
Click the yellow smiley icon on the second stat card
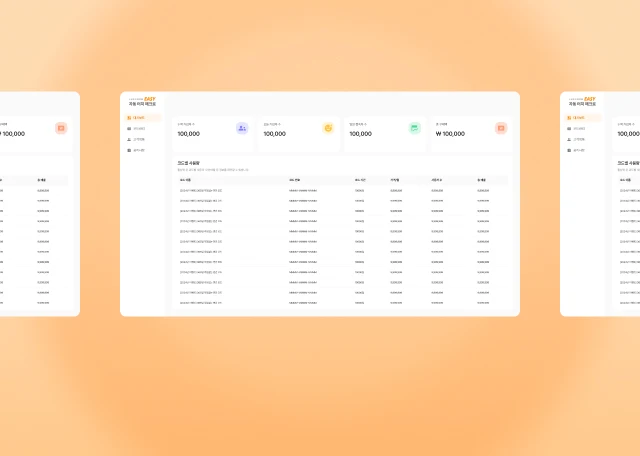coord(328,128)
